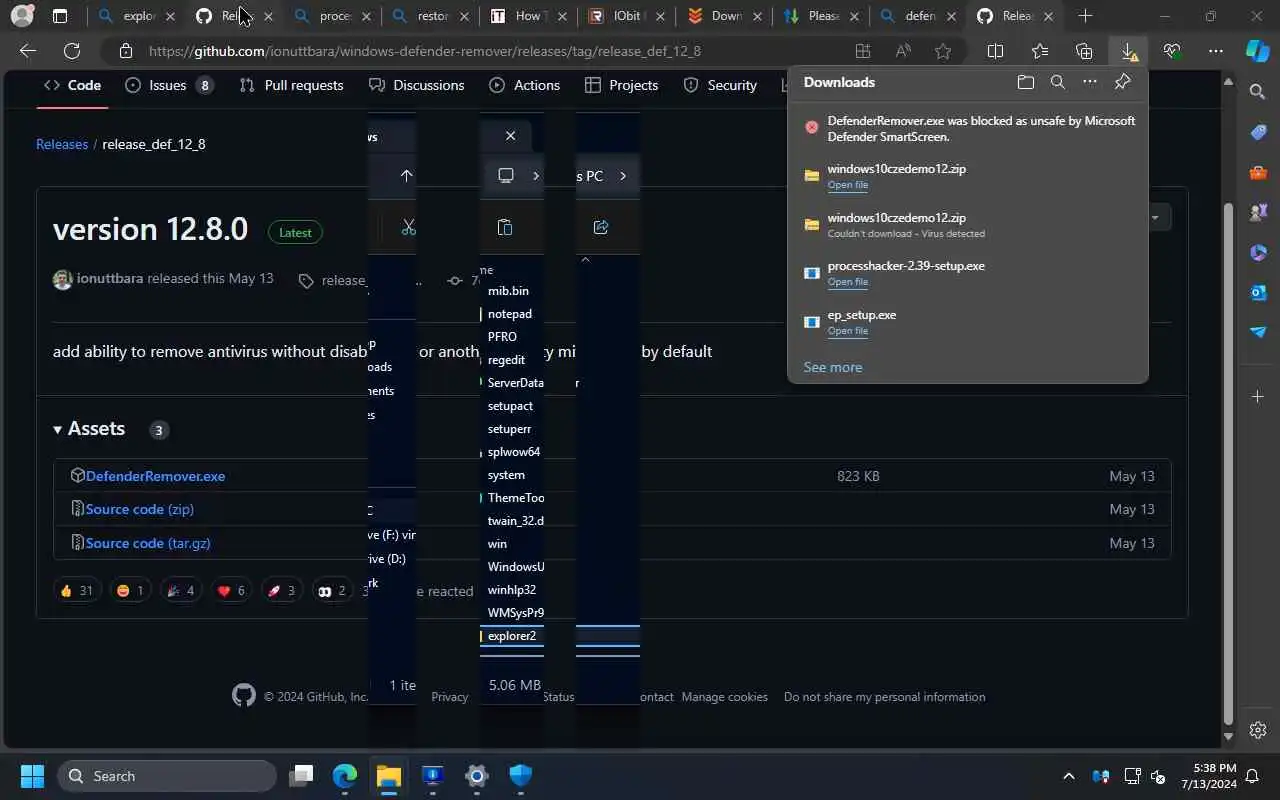Open Browser essentials heart icon
This screenshot has height=800, width=1280.
pos(1172,51)
